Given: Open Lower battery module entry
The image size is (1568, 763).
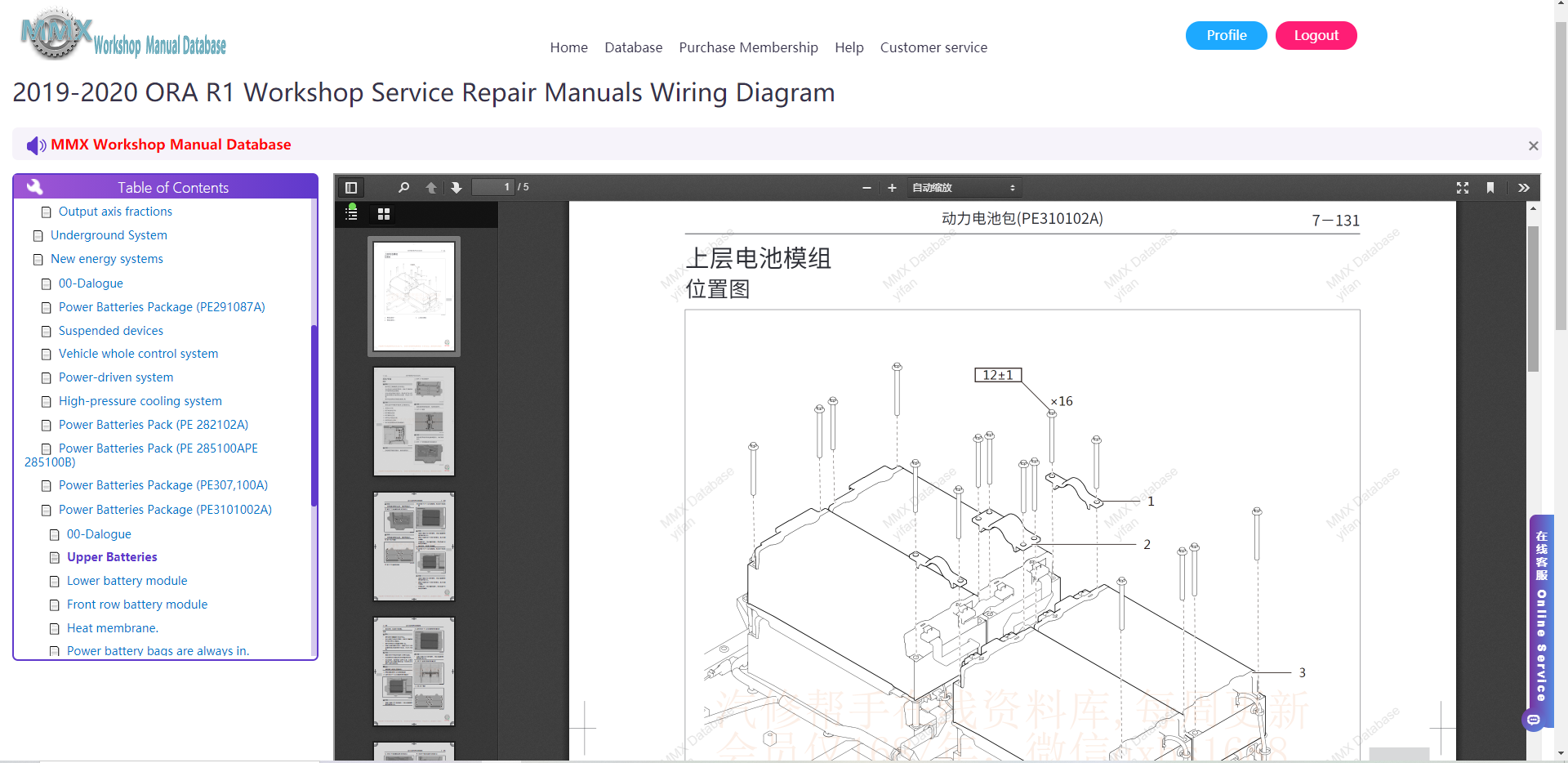Looking at the screenshot, I should click(x=127, y=581).
